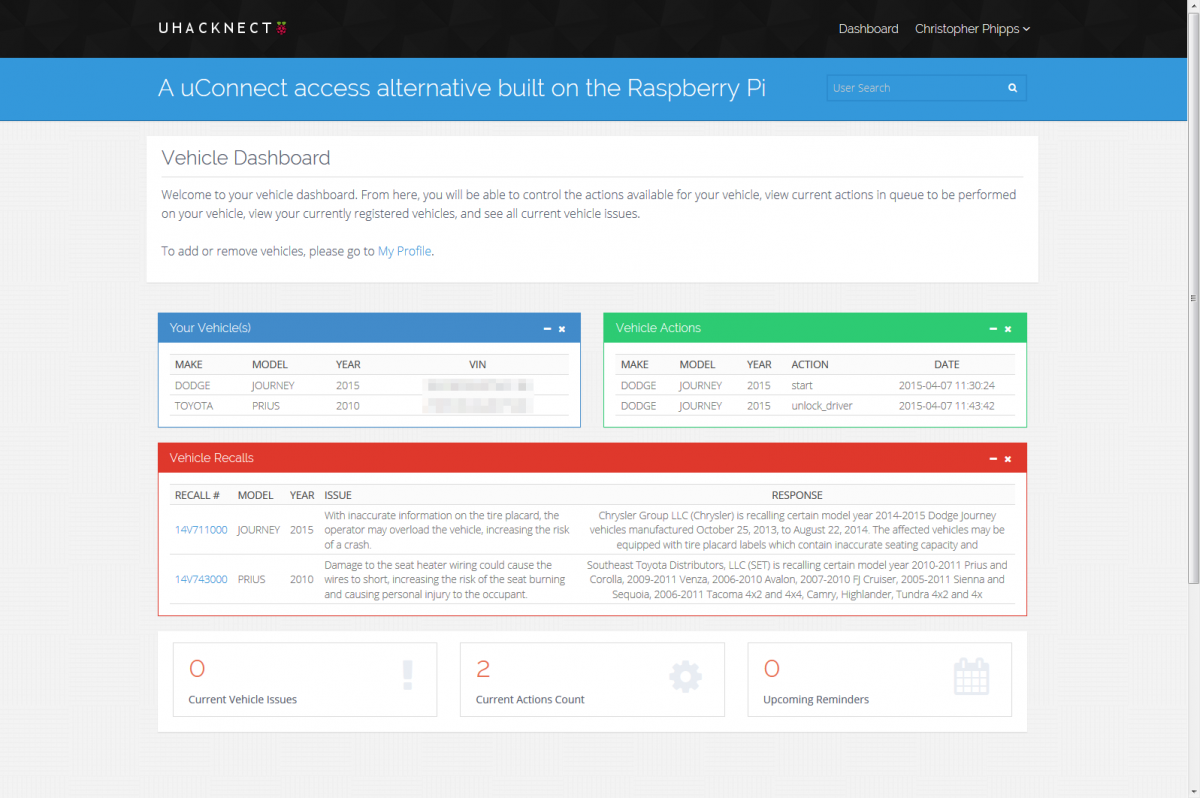
Task: Open recall 14V711000
Action: click(201, 530)
